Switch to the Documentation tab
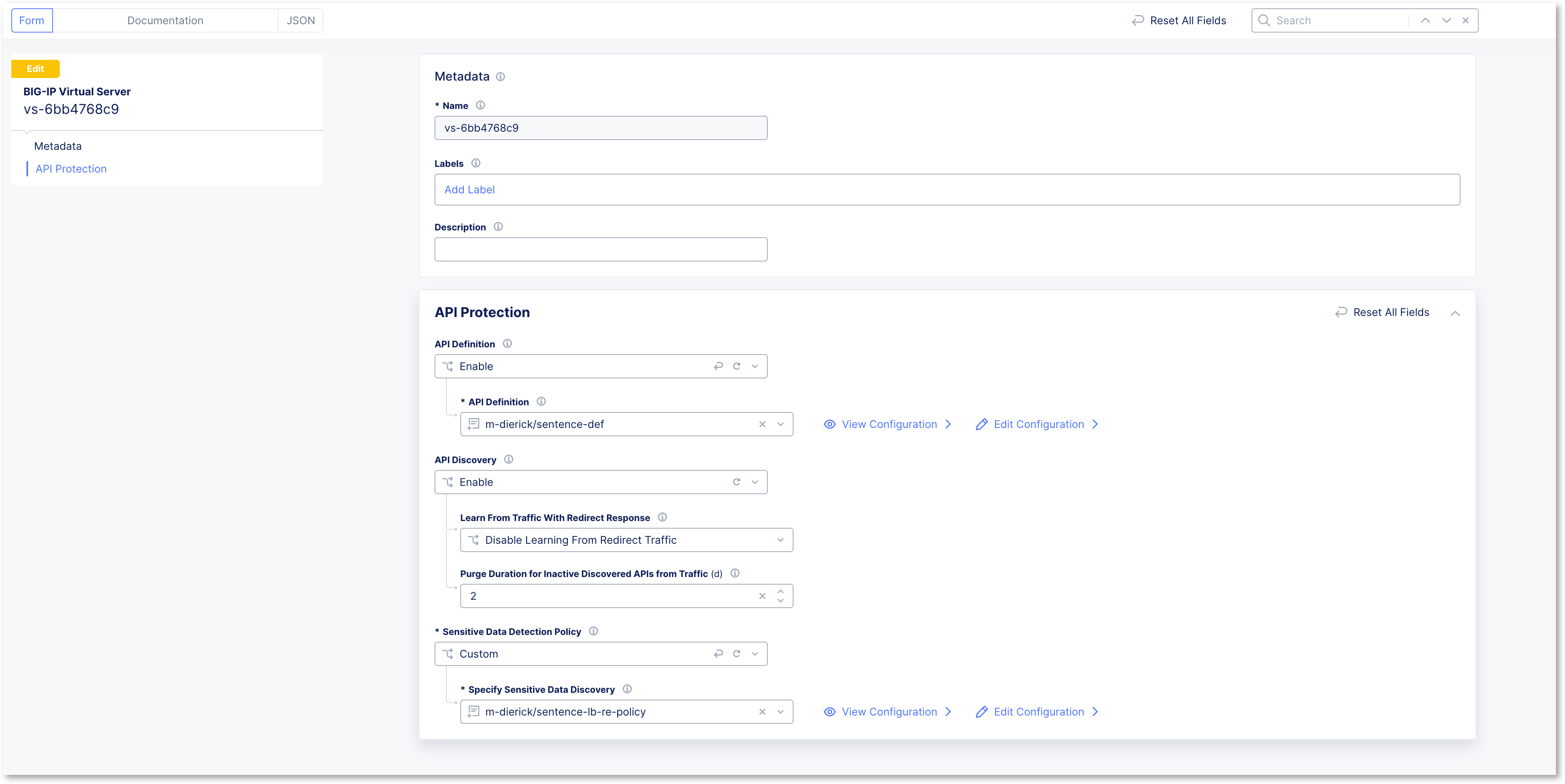The height and width of the screenshot is (784, 1565). (165, 21)
